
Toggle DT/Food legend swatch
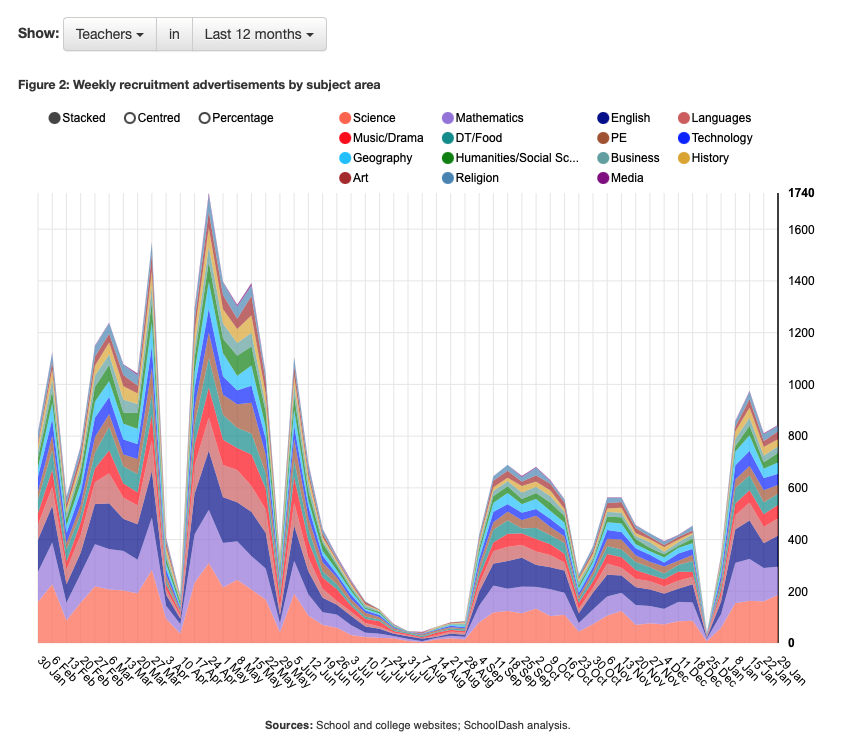point(448,138)
